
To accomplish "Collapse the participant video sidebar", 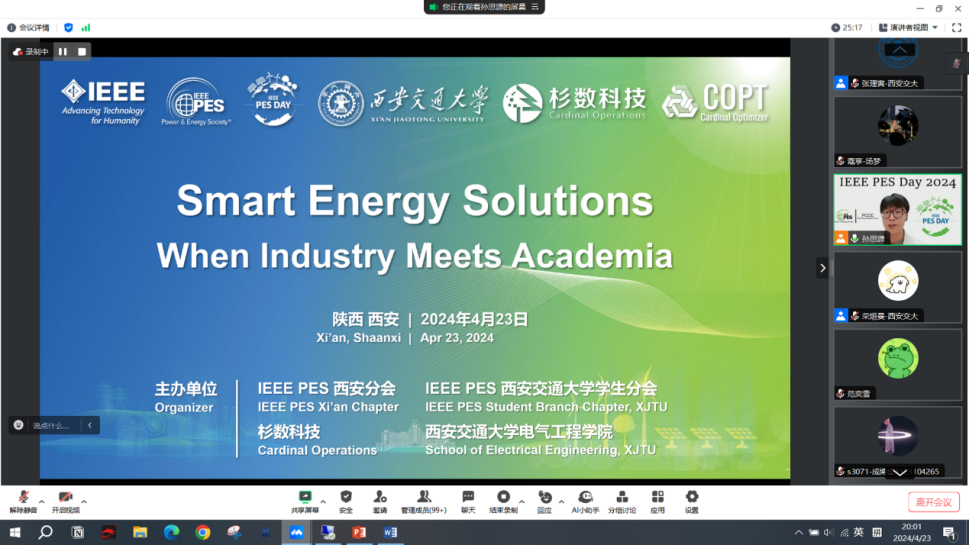I will pos(822,268).
